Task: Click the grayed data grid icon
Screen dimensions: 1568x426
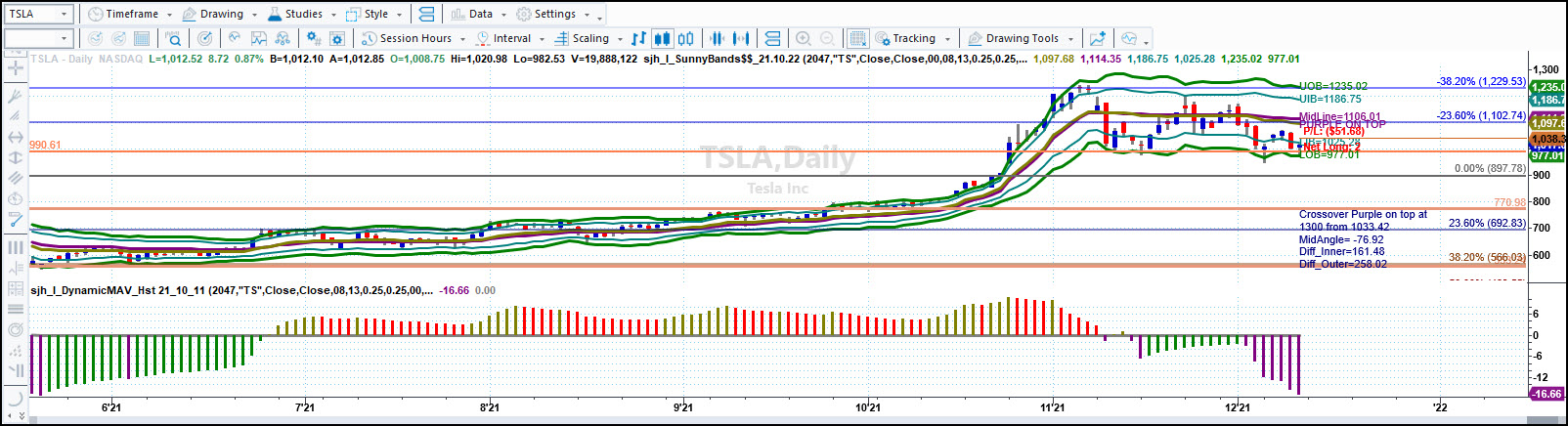Action: 142,38
